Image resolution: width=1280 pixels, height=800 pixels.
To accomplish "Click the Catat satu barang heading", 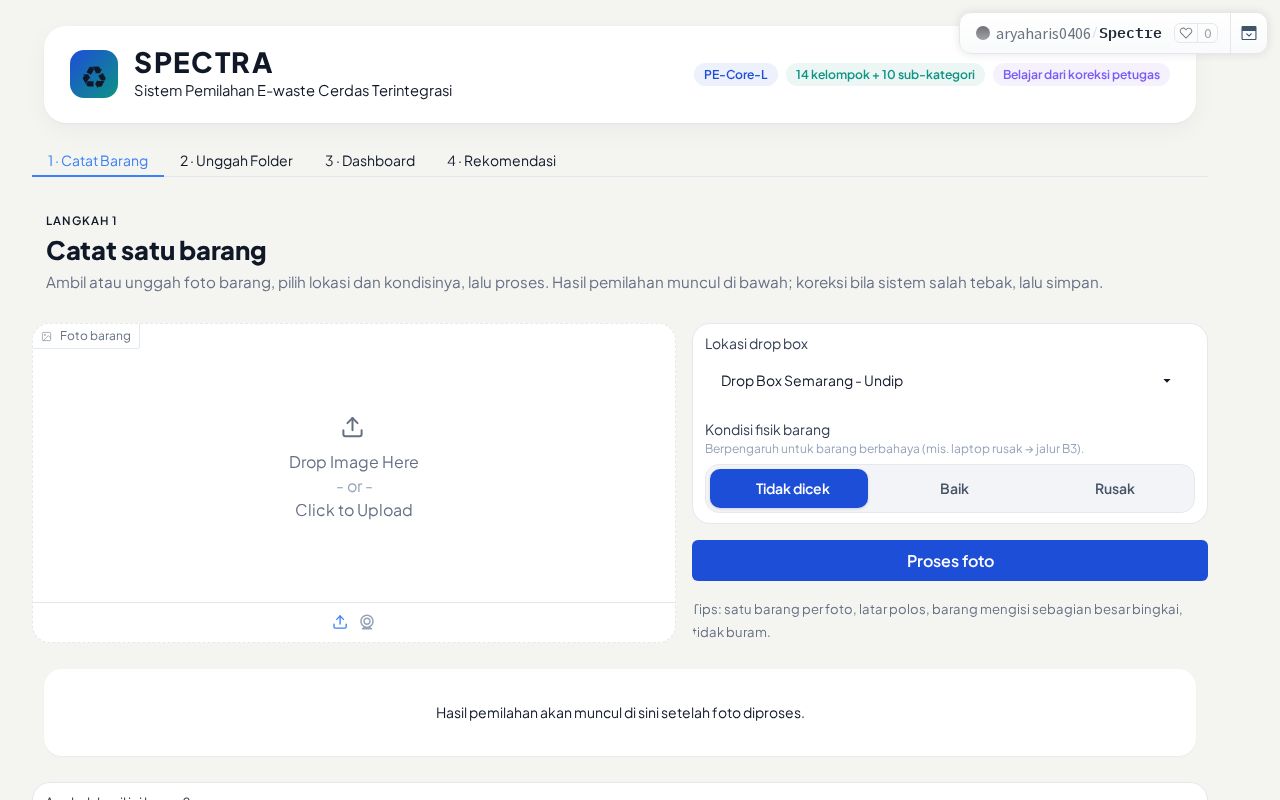I will click(x=156, y=250).
